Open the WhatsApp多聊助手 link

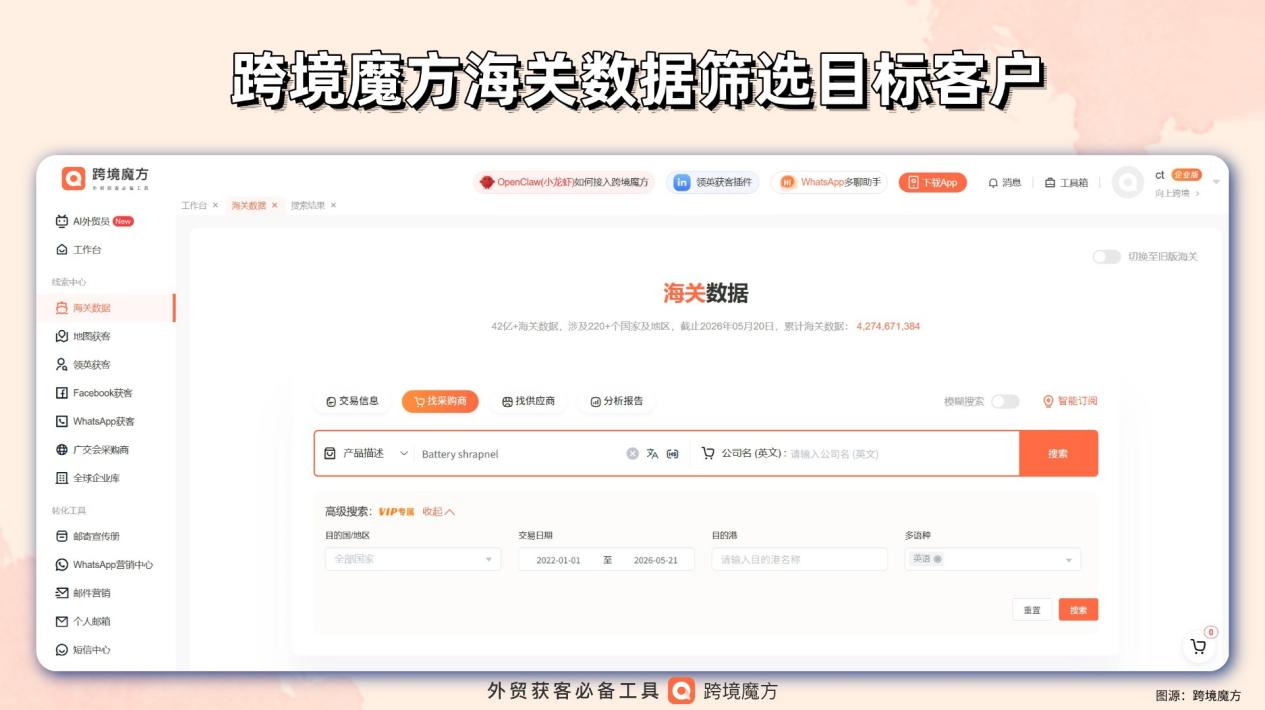830,182
